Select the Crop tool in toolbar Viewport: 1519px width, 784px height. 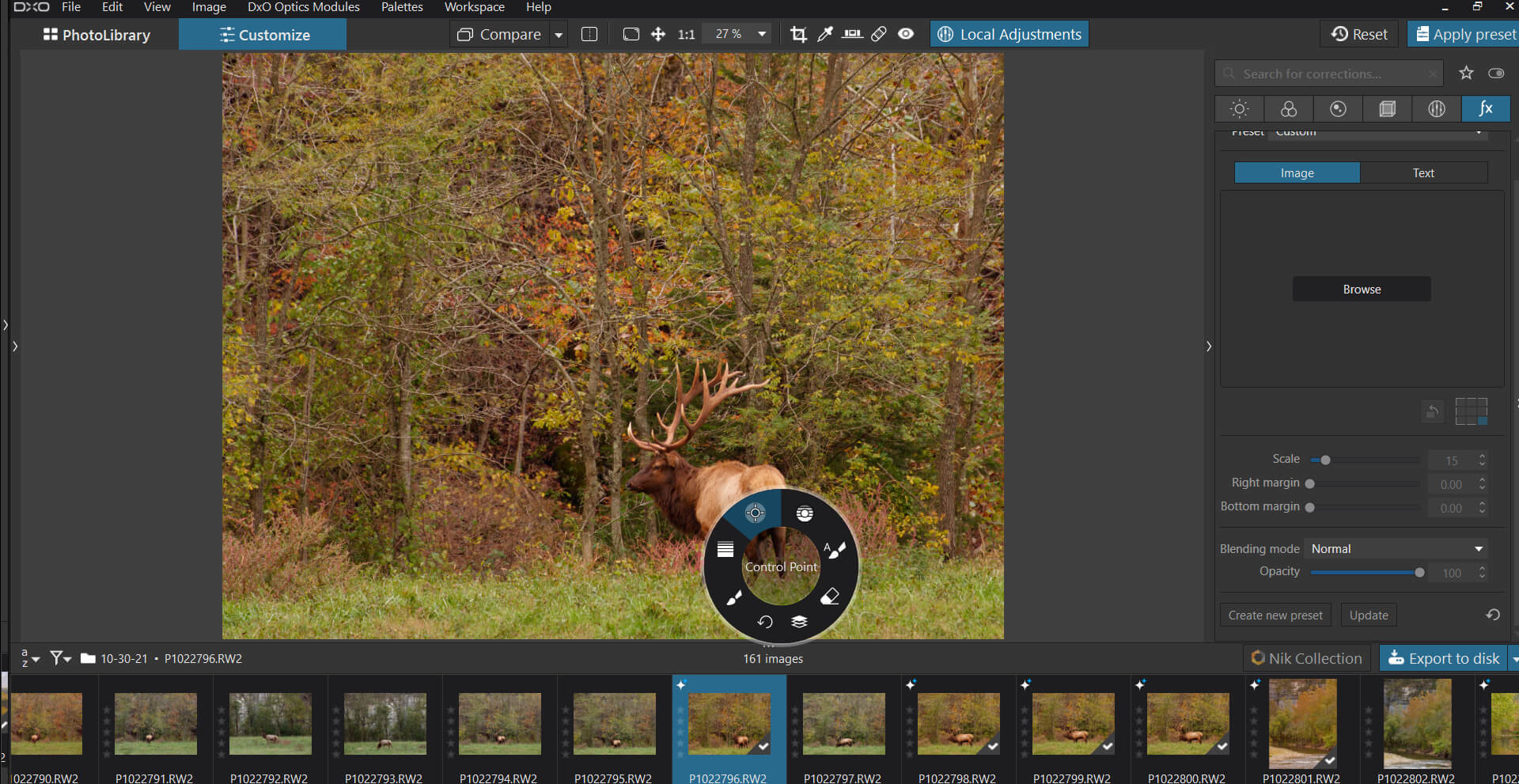(798, 34)
